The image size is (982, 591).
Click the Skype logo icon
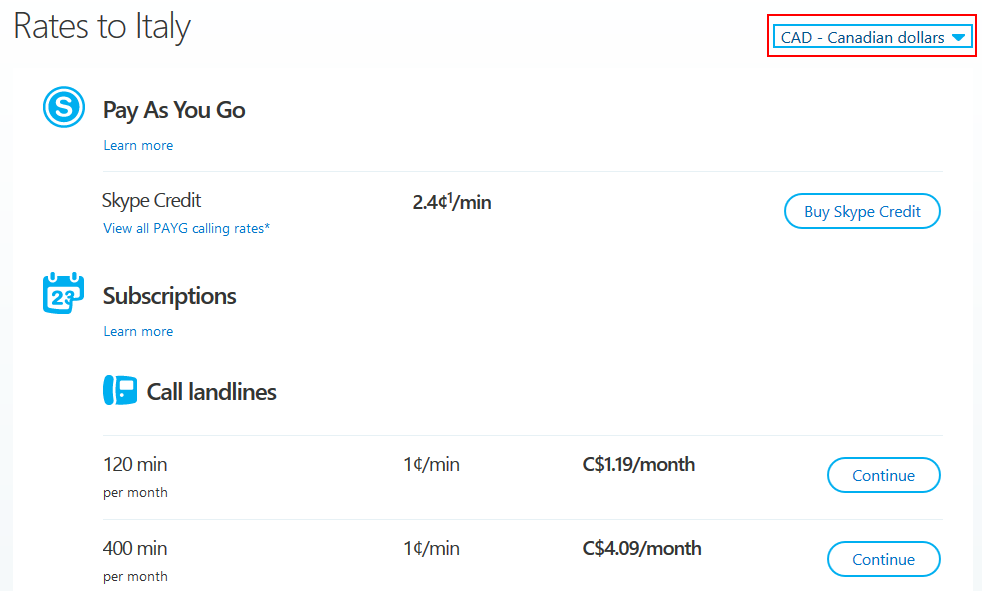coord(64,107)
